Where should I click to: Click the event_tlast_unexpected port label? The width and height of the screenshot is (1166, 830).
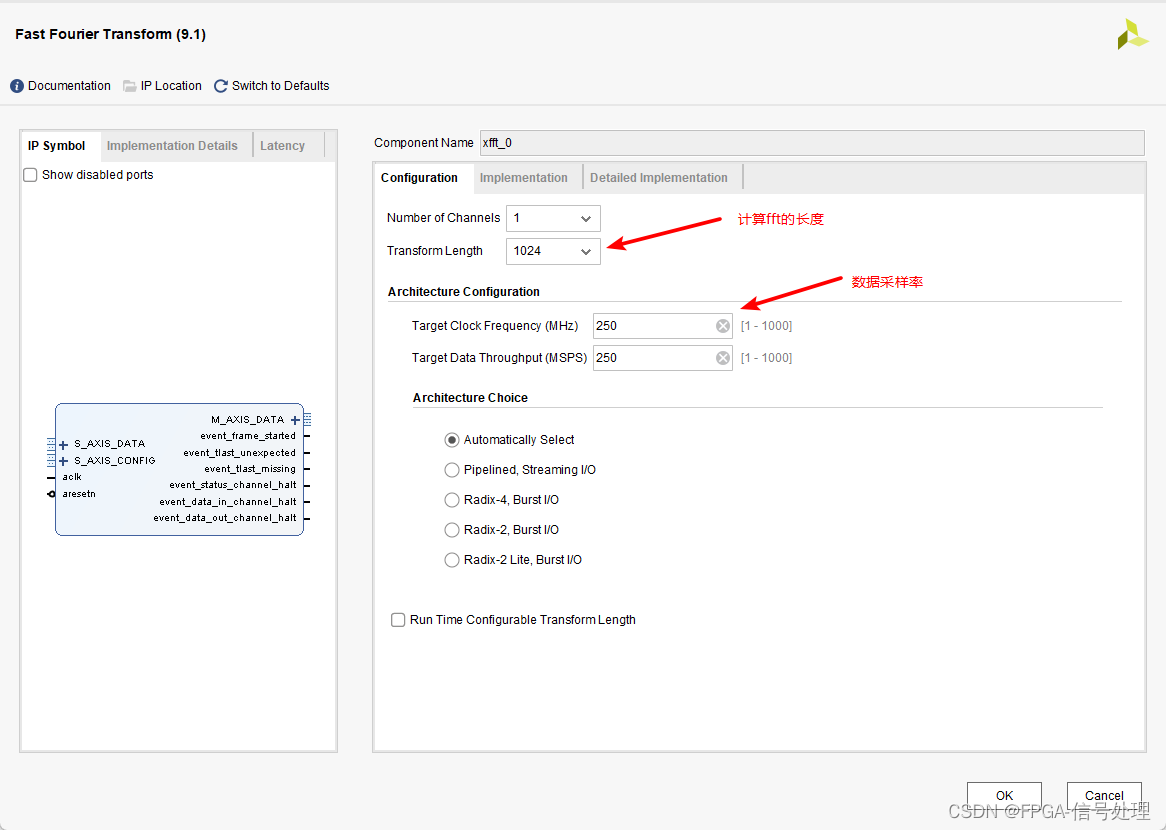point(239,453)
